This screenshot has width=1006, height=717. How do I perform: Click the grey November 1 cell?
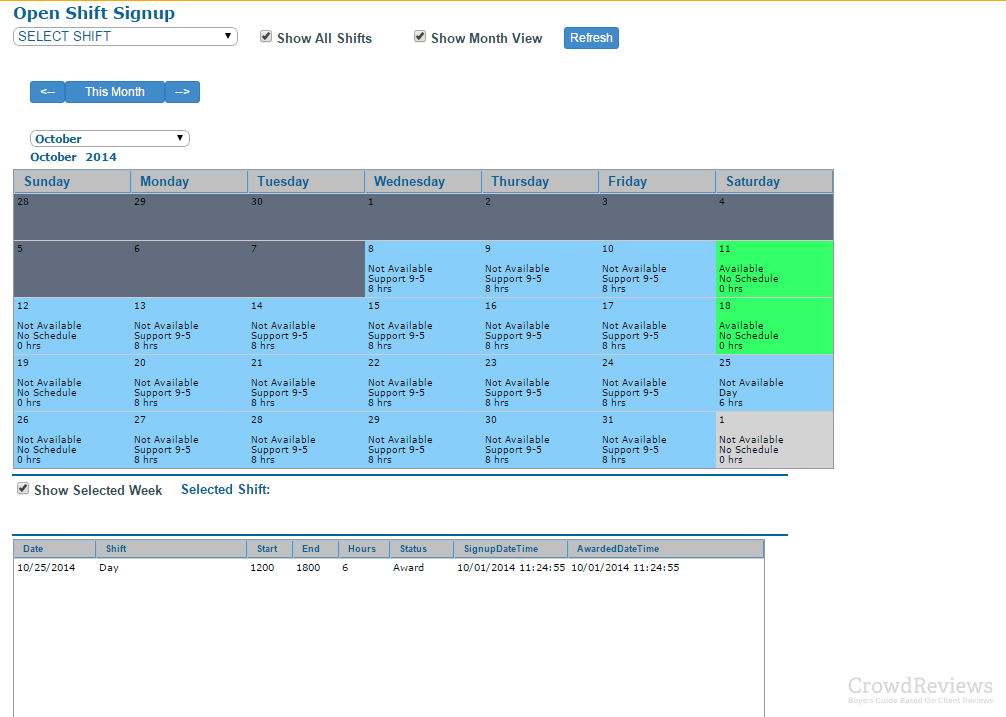pyautogui.click(x=773, y=440)
